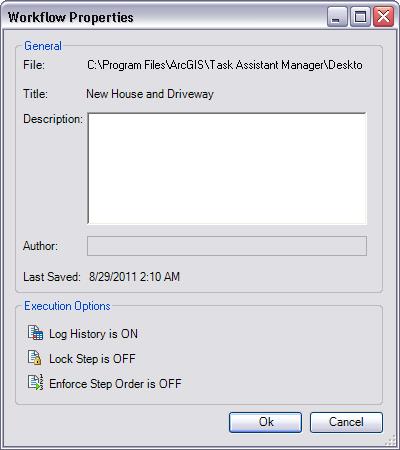
Task: Maximize the Workflow Properties window
Action: 360,17
